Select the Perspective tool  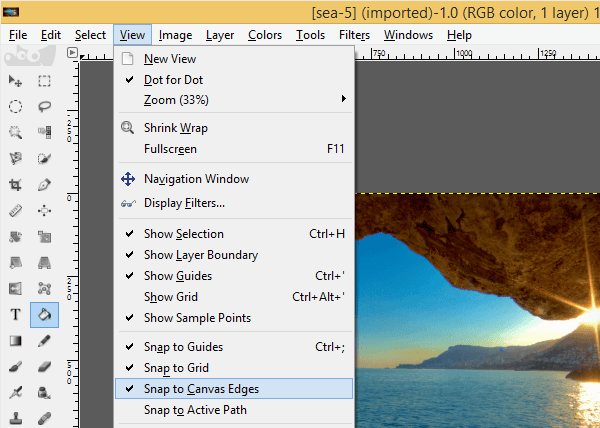[x=44, y=263]
